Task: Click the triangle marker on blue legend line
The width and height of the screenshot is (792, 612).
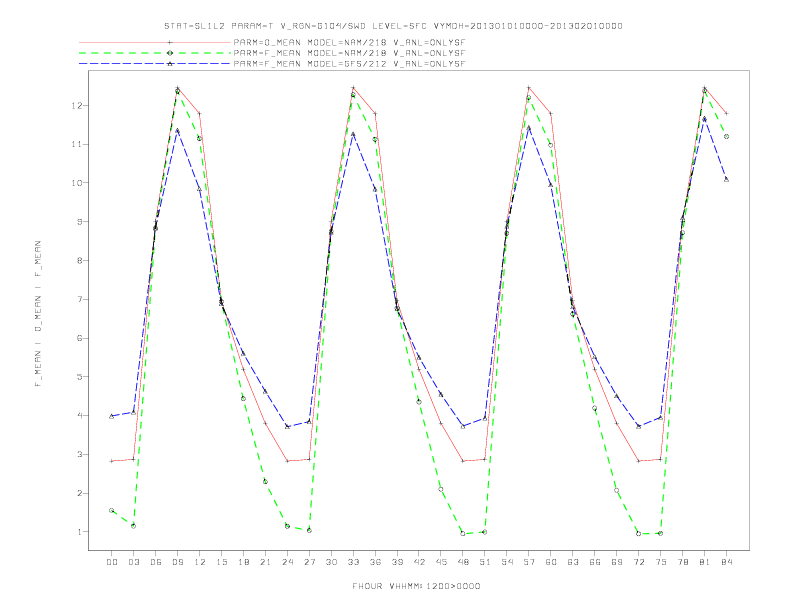Action: [x=170, y=64]
